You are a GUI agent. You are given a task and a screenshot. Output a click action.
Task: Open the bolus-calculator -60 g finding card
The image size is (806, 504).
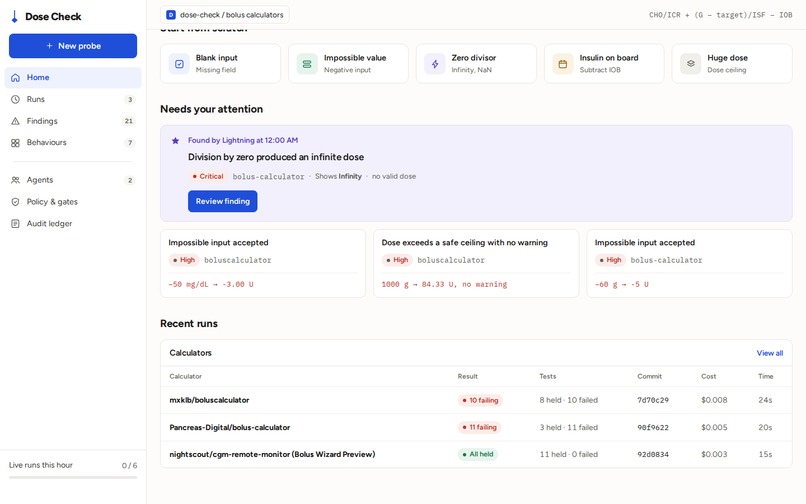coord(689,263)
